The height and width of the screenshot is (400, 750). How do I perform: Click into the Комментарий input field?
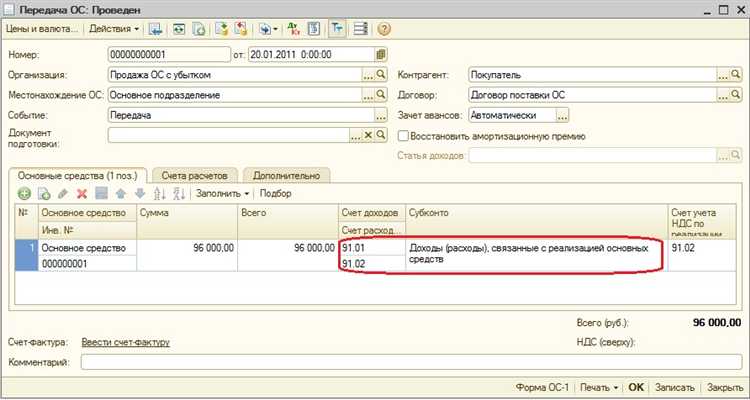point(410,362)
